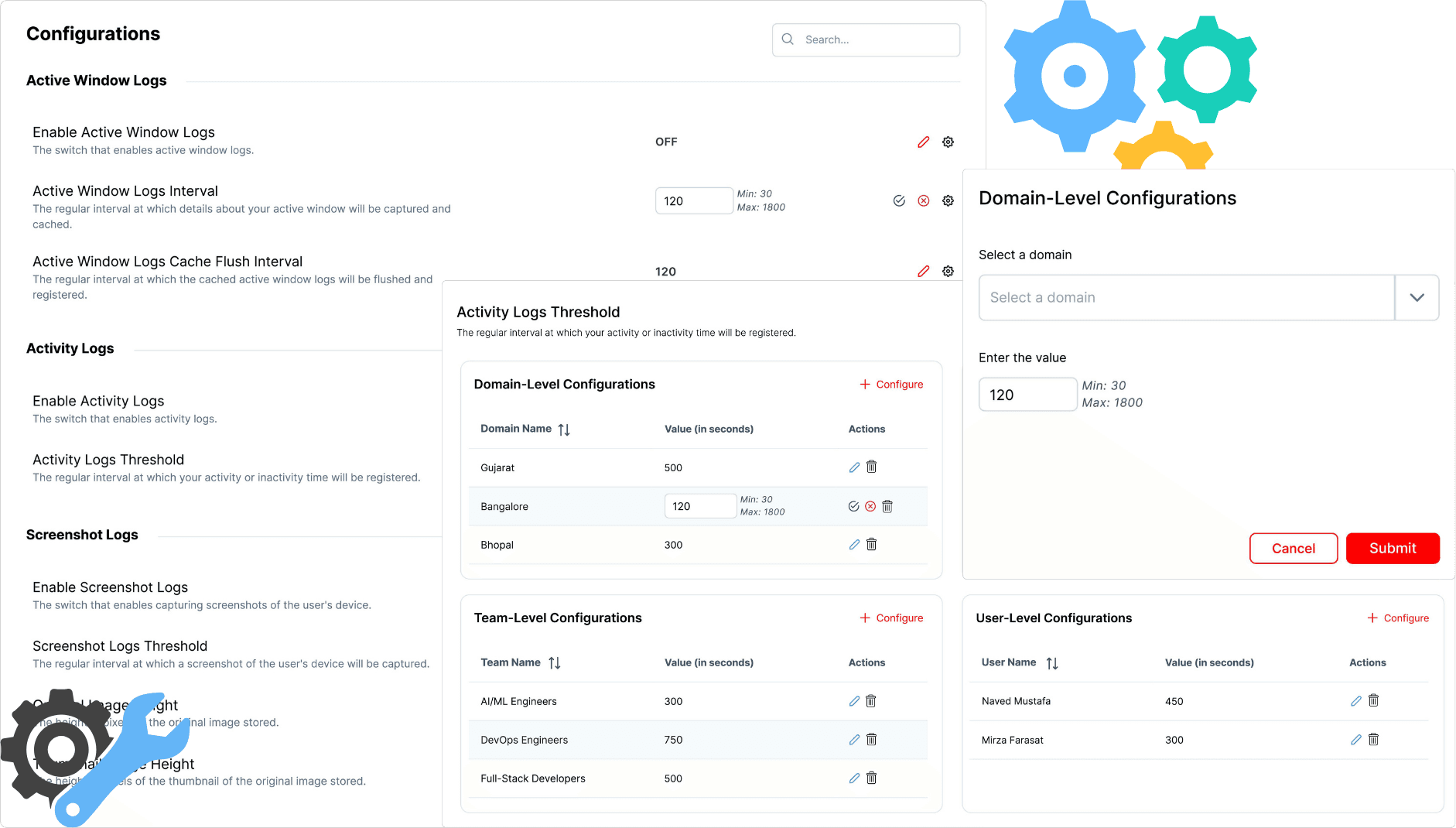Delete the Bangalore domain row
Viewport: 1456px width, 828px height.
pos(887,506)
